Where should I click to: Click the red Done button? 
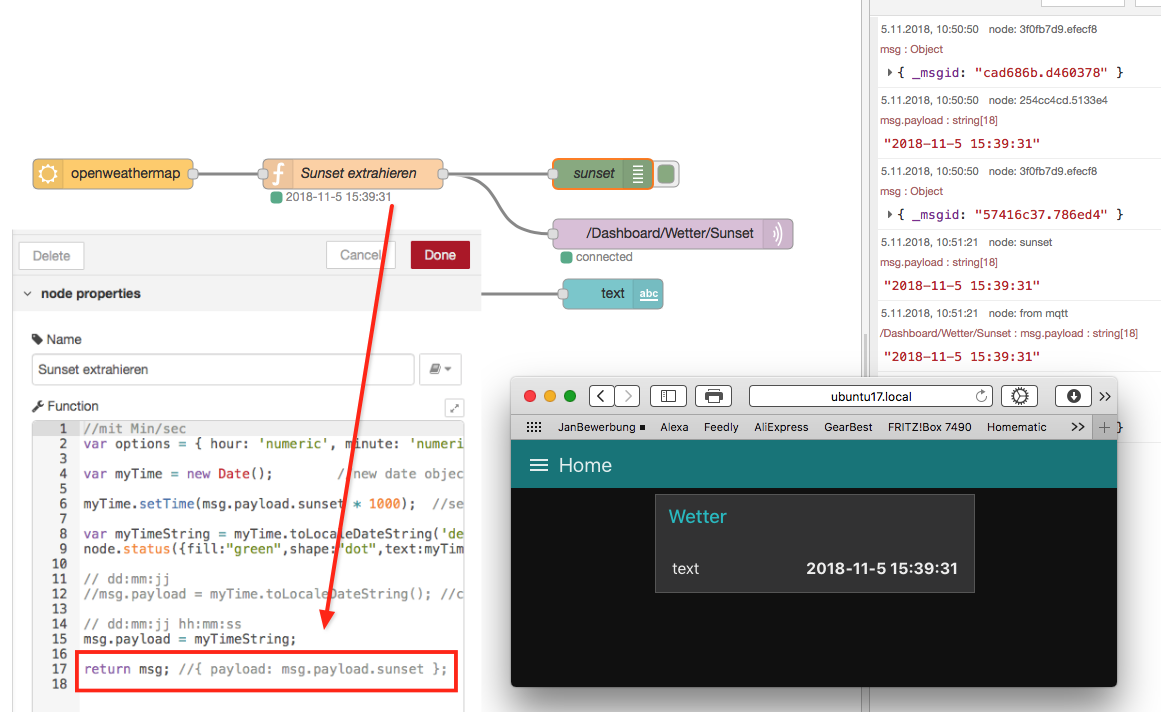tap(440, 255)
